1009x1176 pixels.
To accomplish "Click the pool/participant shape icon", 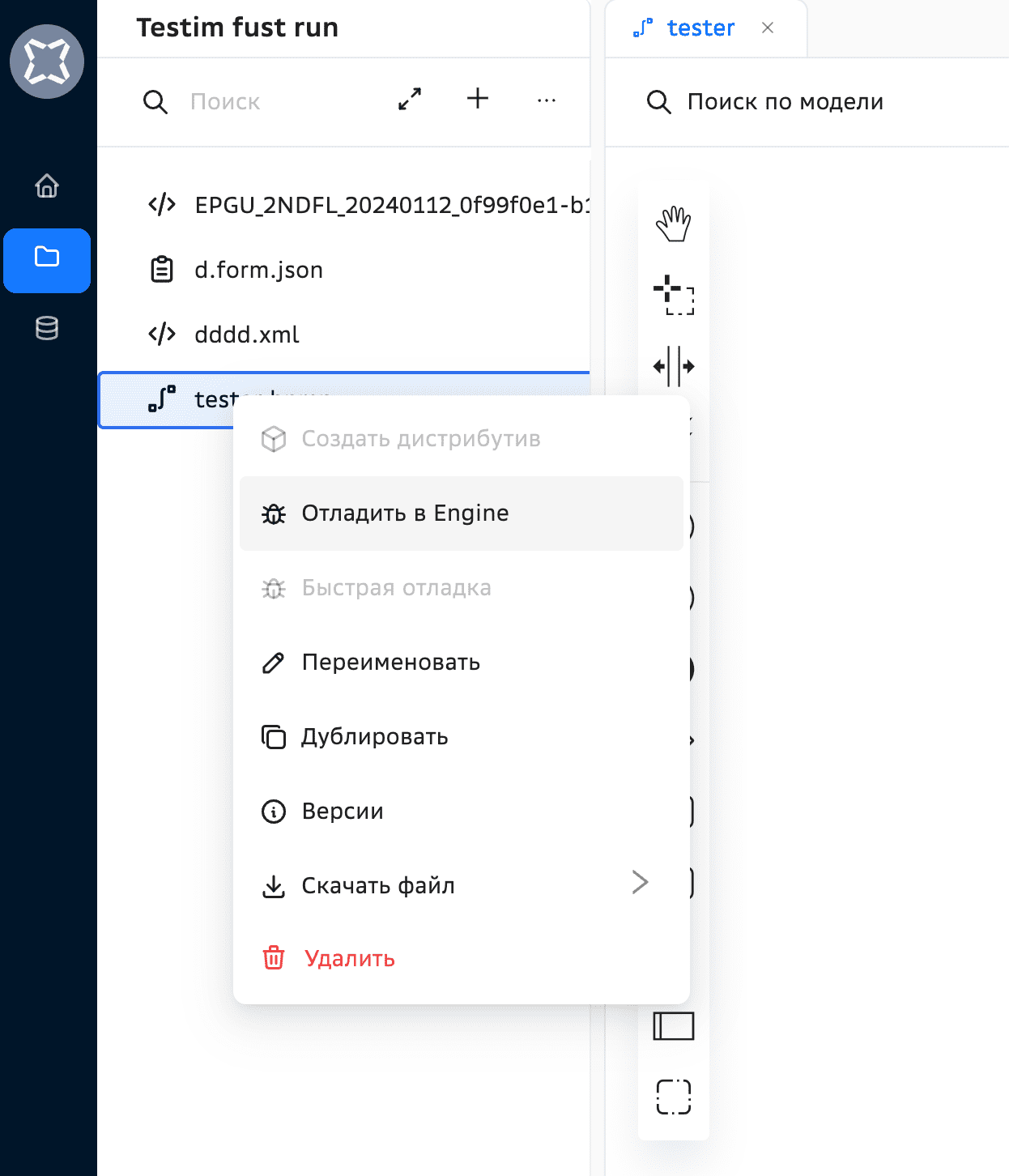I will pos(673,1026).
